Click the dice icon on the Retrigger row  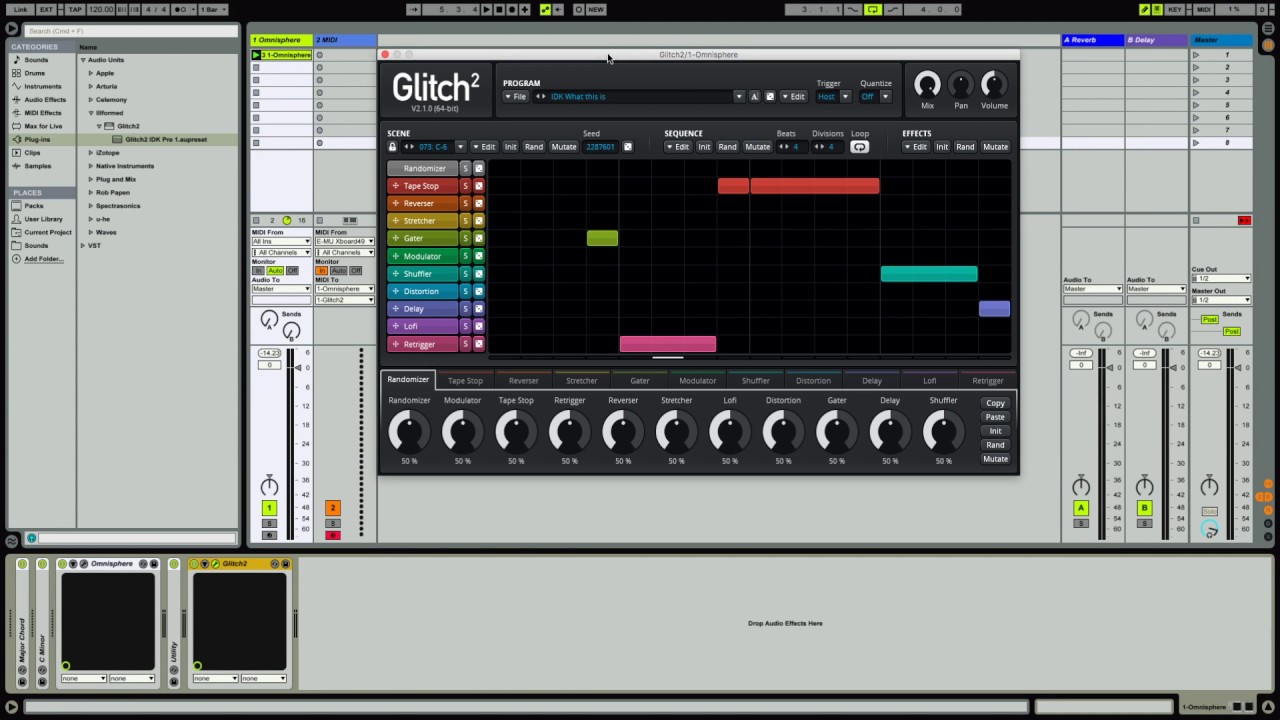pos(479,344)
